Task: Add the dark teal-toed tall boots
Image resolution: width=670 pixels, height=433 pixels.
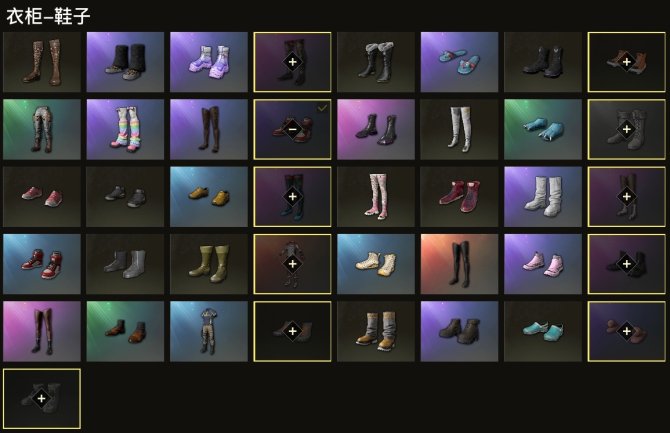Action: 293,197
